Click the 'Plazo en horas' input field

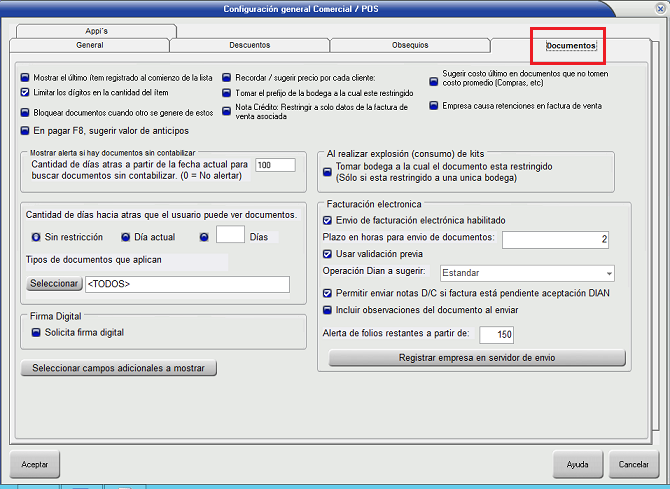555,239
